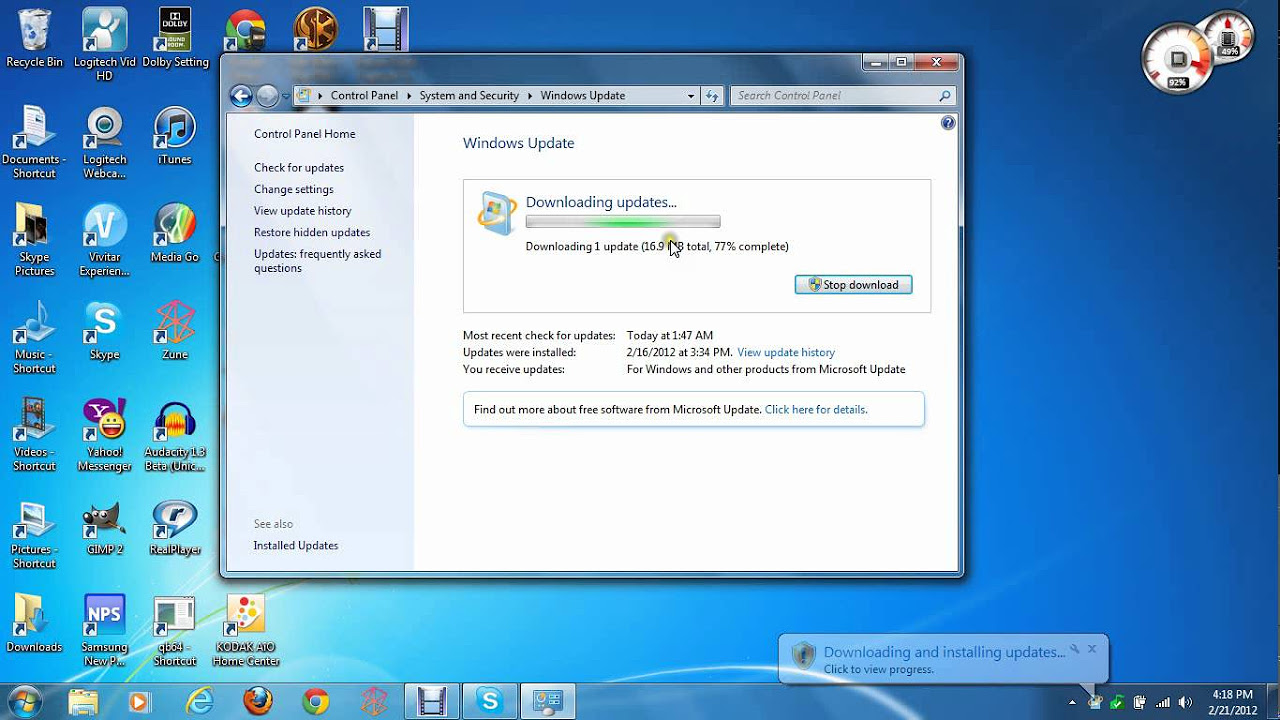The height and width of the screenshot is (720, 1280).
Task: Select the Logitech Vid HD shortcut
Action: click(104, 45)
